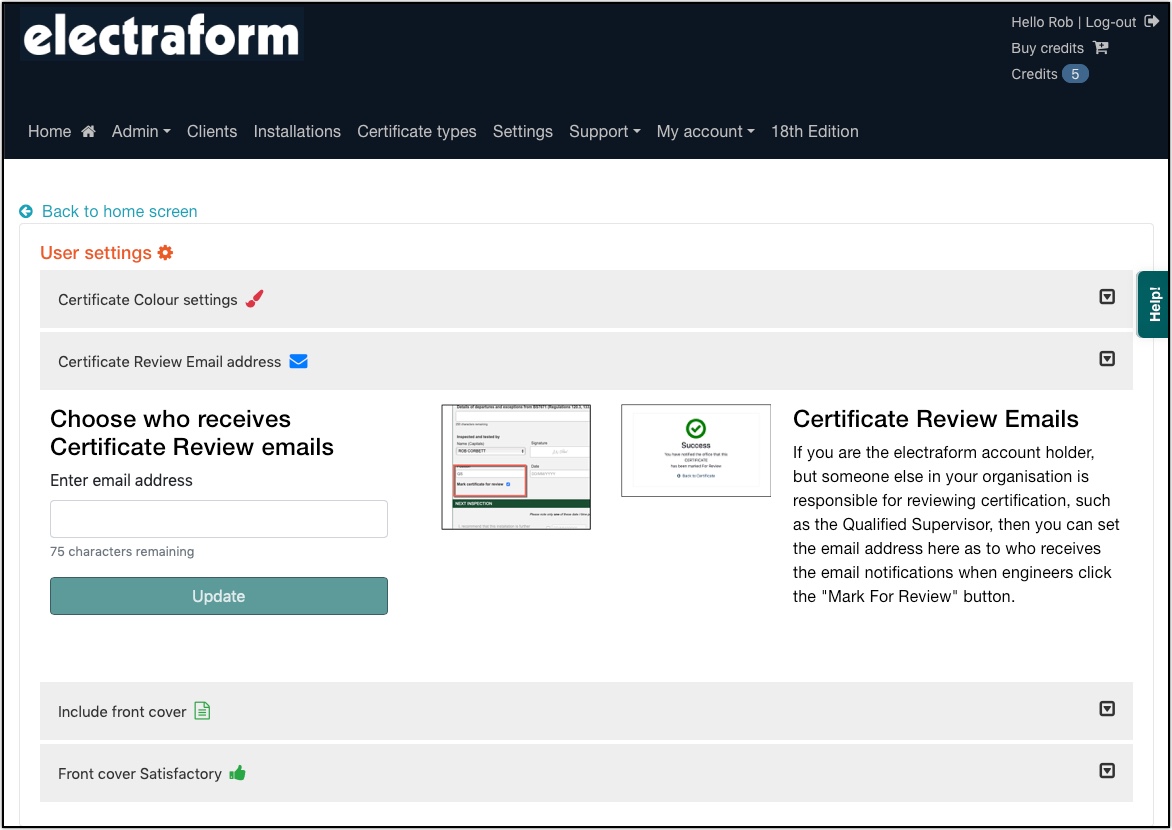Click the Credits count badge showing 5
The width and height of the screenshot is (1172, 830).
click(x=1075, y=74)
